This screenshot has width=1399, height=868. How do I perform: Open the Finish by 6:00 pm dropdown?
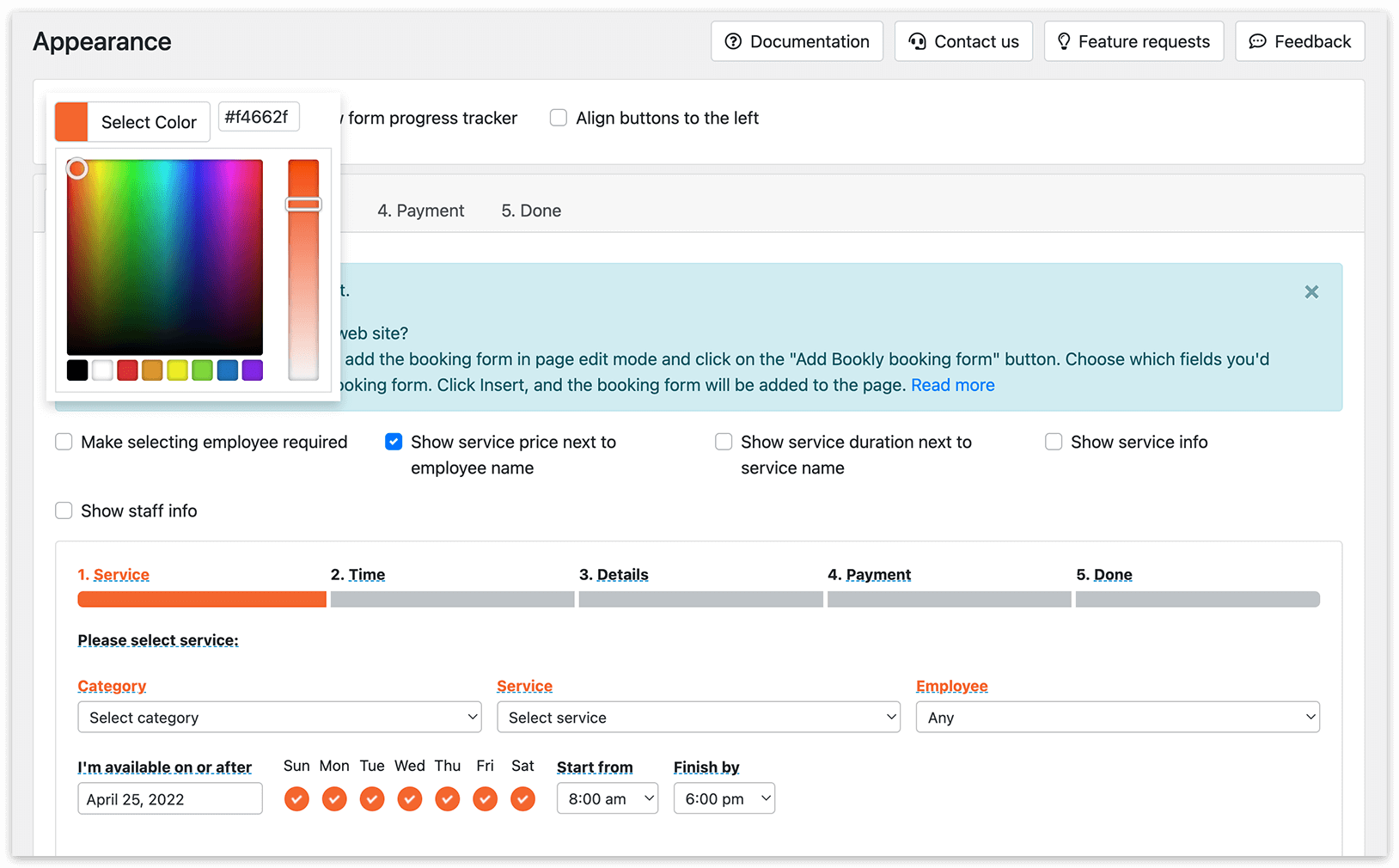coord(724,798)
